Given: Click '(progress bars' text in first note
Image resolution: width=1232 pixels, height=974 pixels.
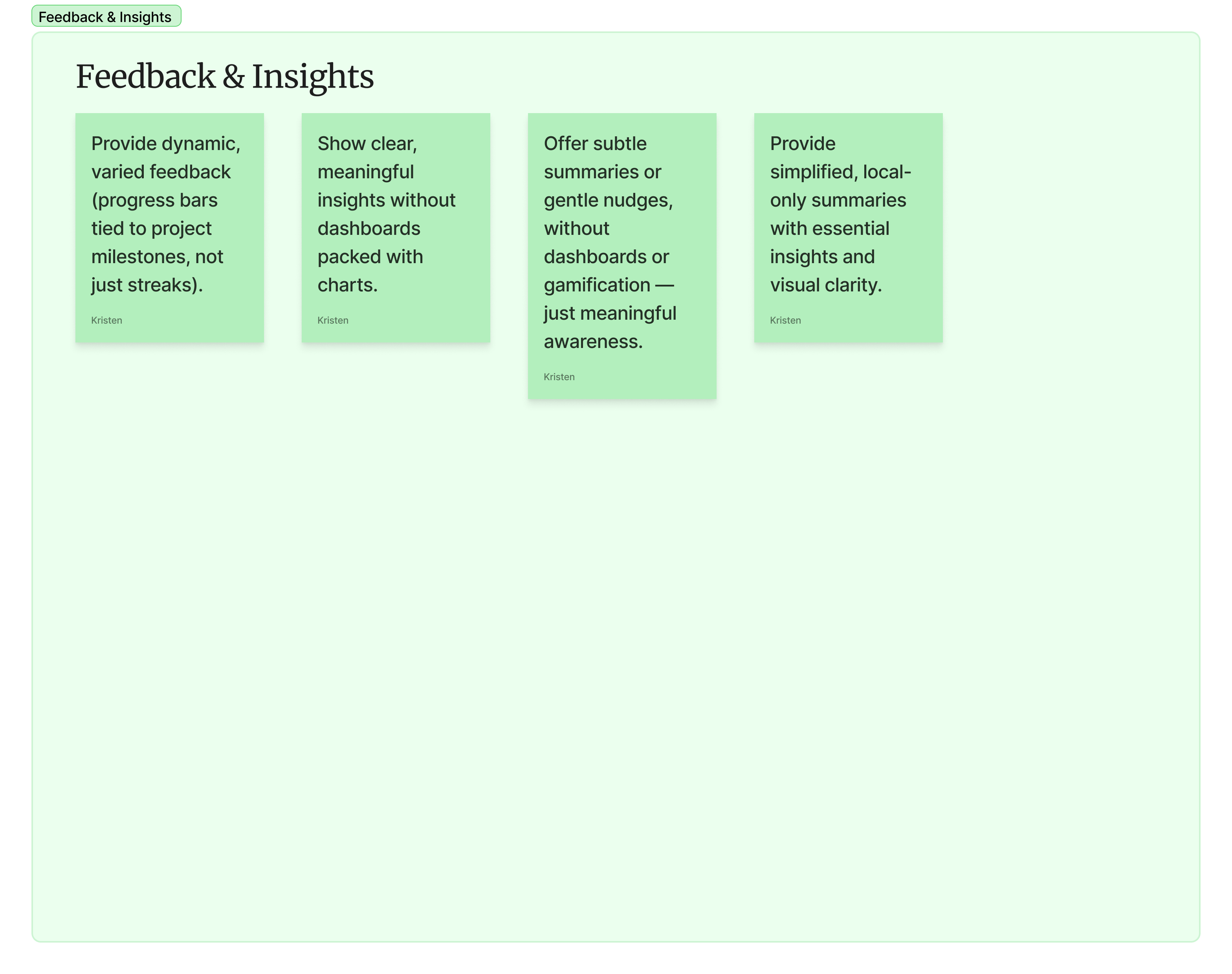Looking at the screenshot, I should [154, 200].
